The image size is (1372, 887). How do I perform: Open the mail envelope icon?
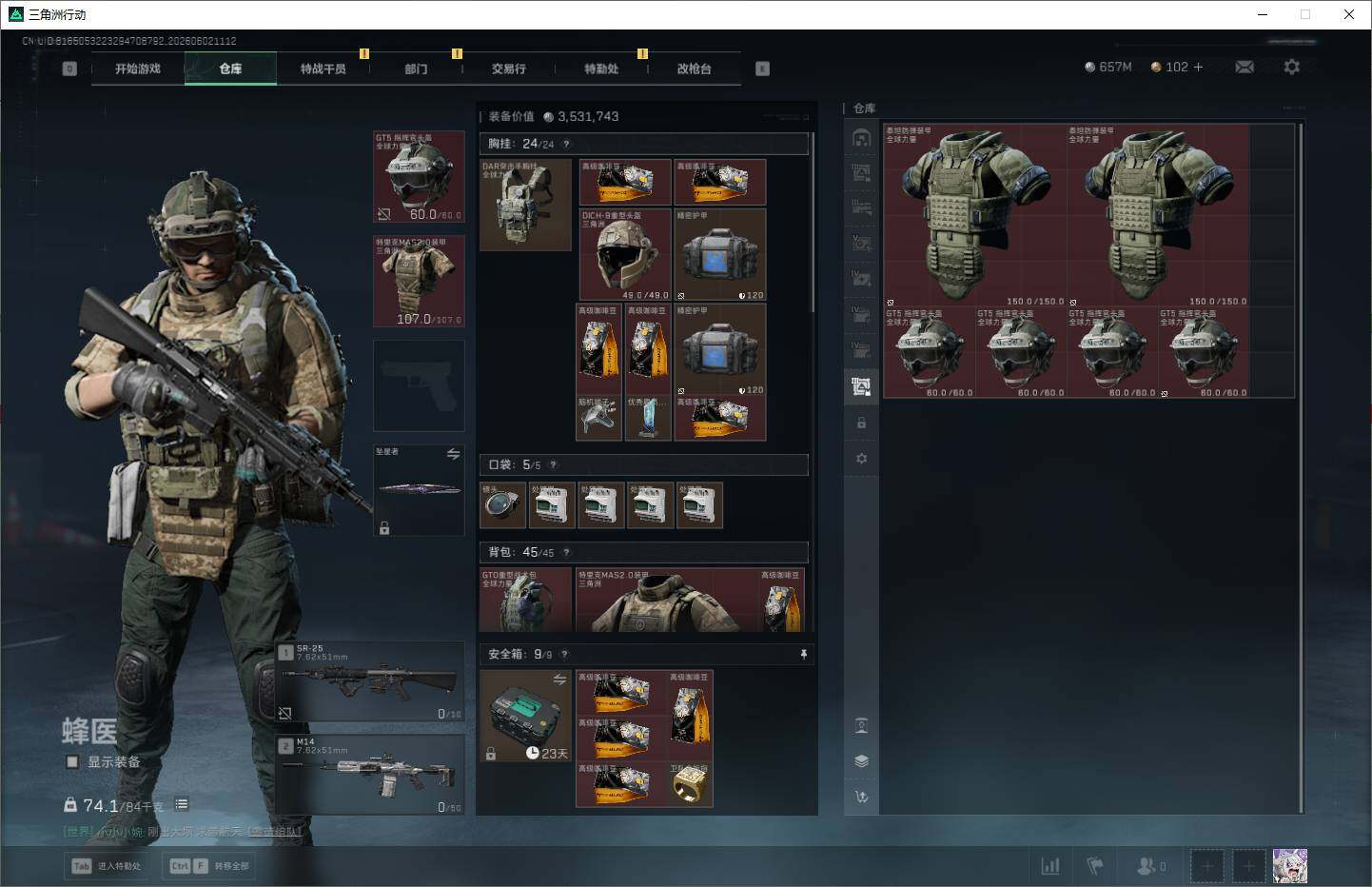[1245, 67]
